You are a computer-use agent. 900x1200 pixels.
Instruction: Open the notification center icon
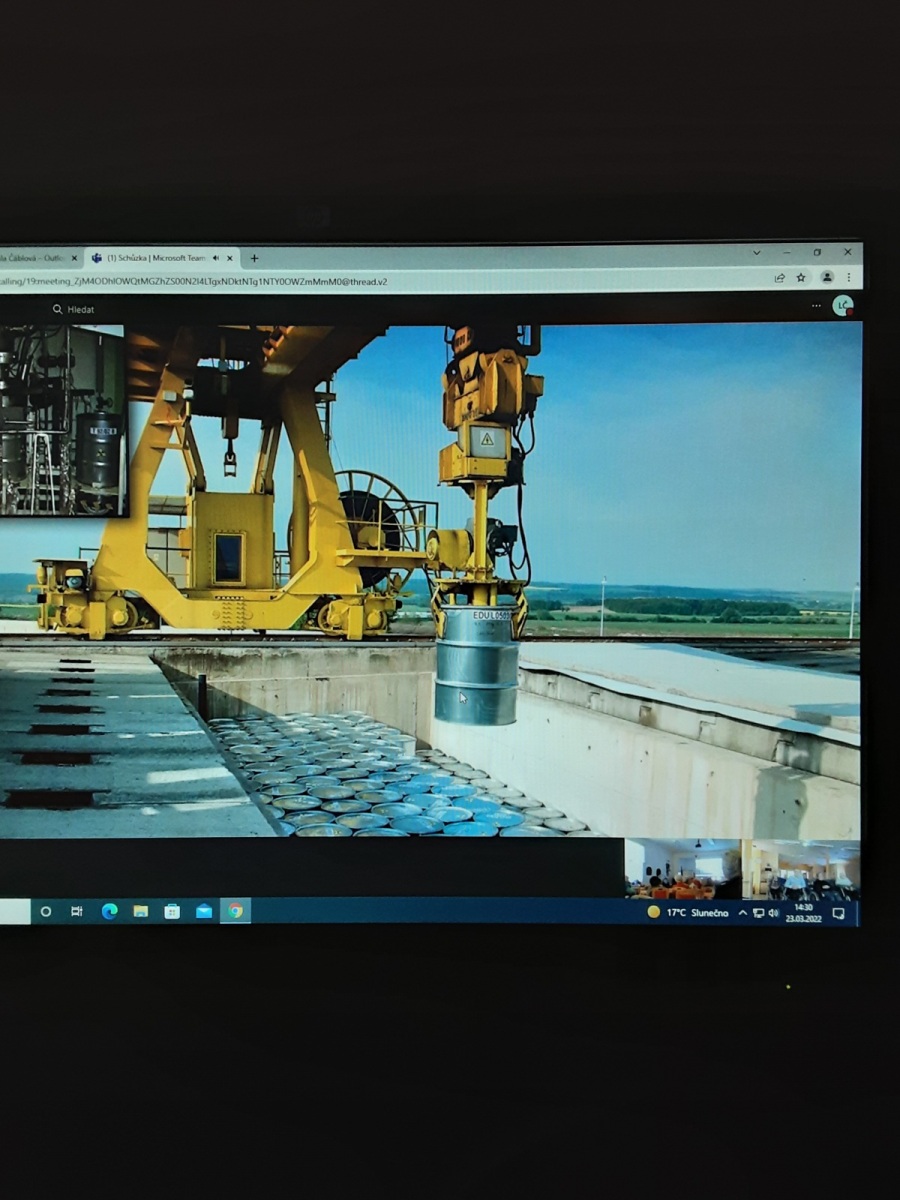pyautogui.click(x=838, y=913)
